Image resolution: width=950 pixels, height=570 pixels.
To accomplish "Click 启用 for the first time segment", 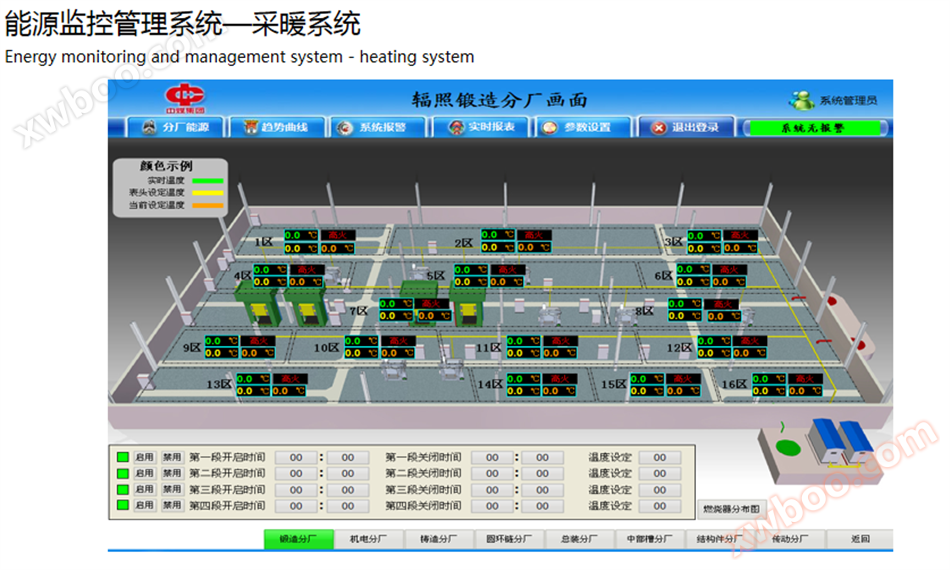I will 144,457.
